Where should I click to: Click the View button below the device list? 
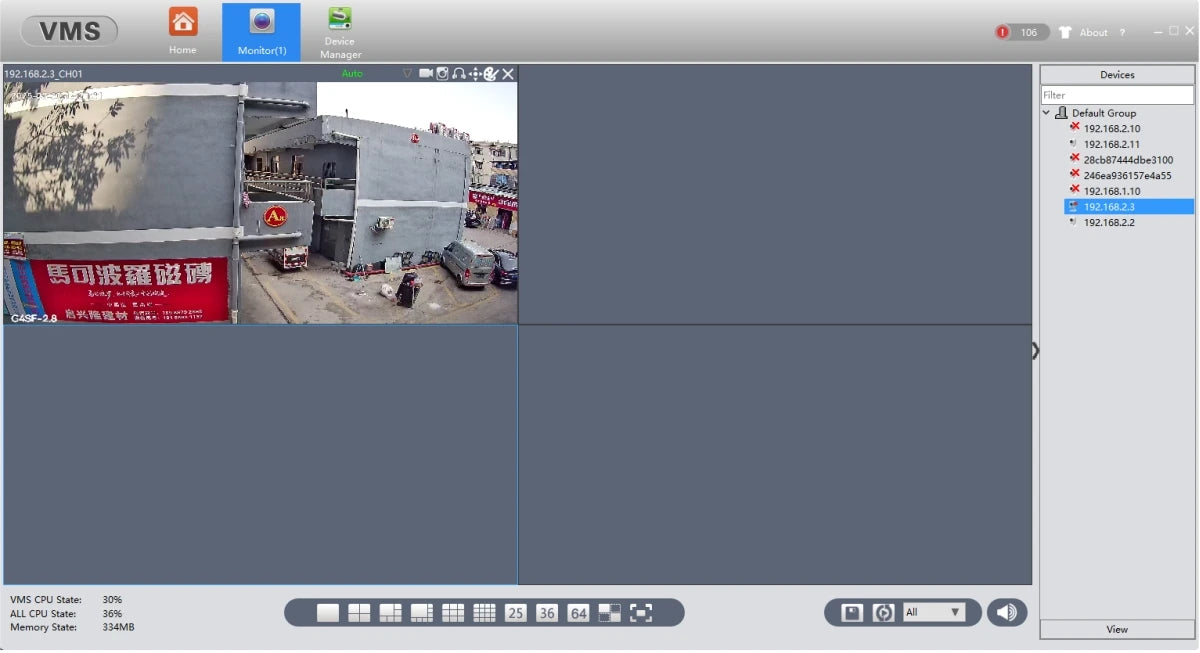[1117, 629]
